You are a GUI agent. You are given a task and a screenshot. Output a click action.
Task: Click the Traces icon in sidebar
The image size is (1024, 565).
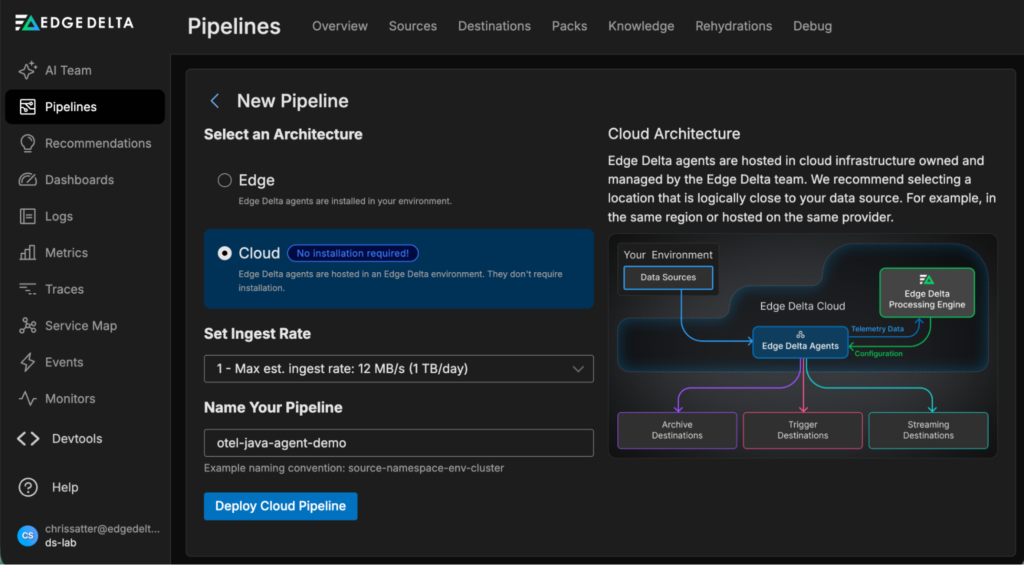[28, 289]
